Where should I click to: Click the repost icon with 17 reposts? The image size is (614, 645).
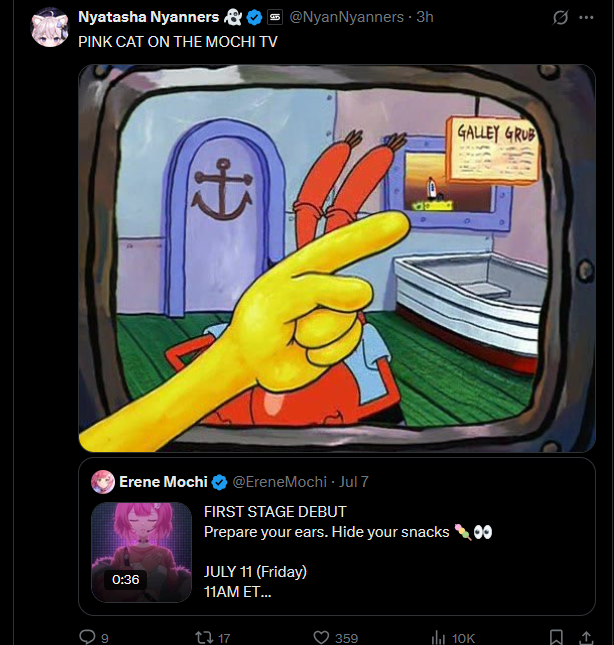coord(204,638)
